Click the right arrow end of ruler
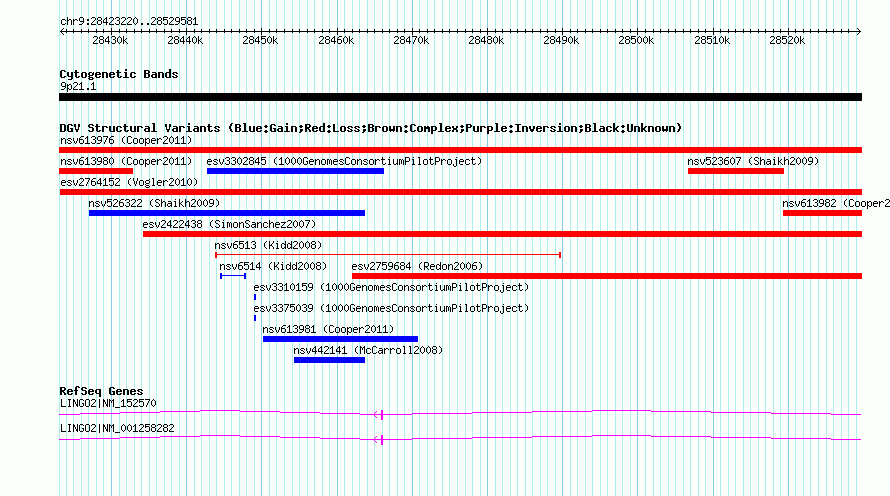 [858, 32]
